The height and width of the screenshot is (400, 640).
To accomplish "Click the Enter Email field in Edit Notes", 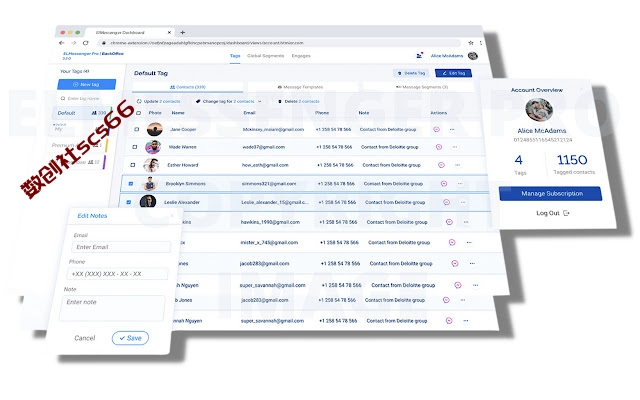I will (121, 247).
